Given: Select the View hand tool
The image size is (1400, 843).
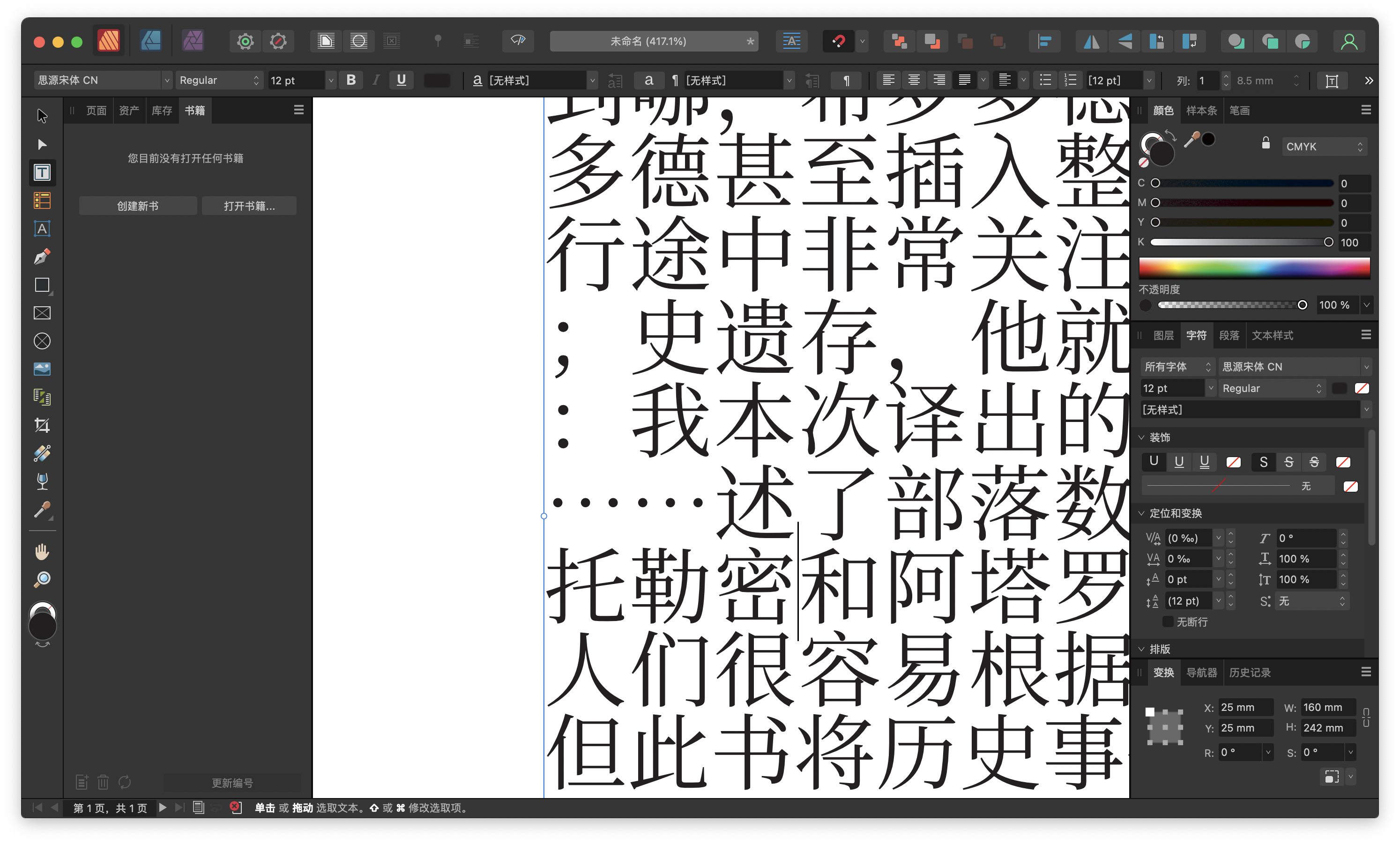Looking at the screenshot, I should 42,552.
